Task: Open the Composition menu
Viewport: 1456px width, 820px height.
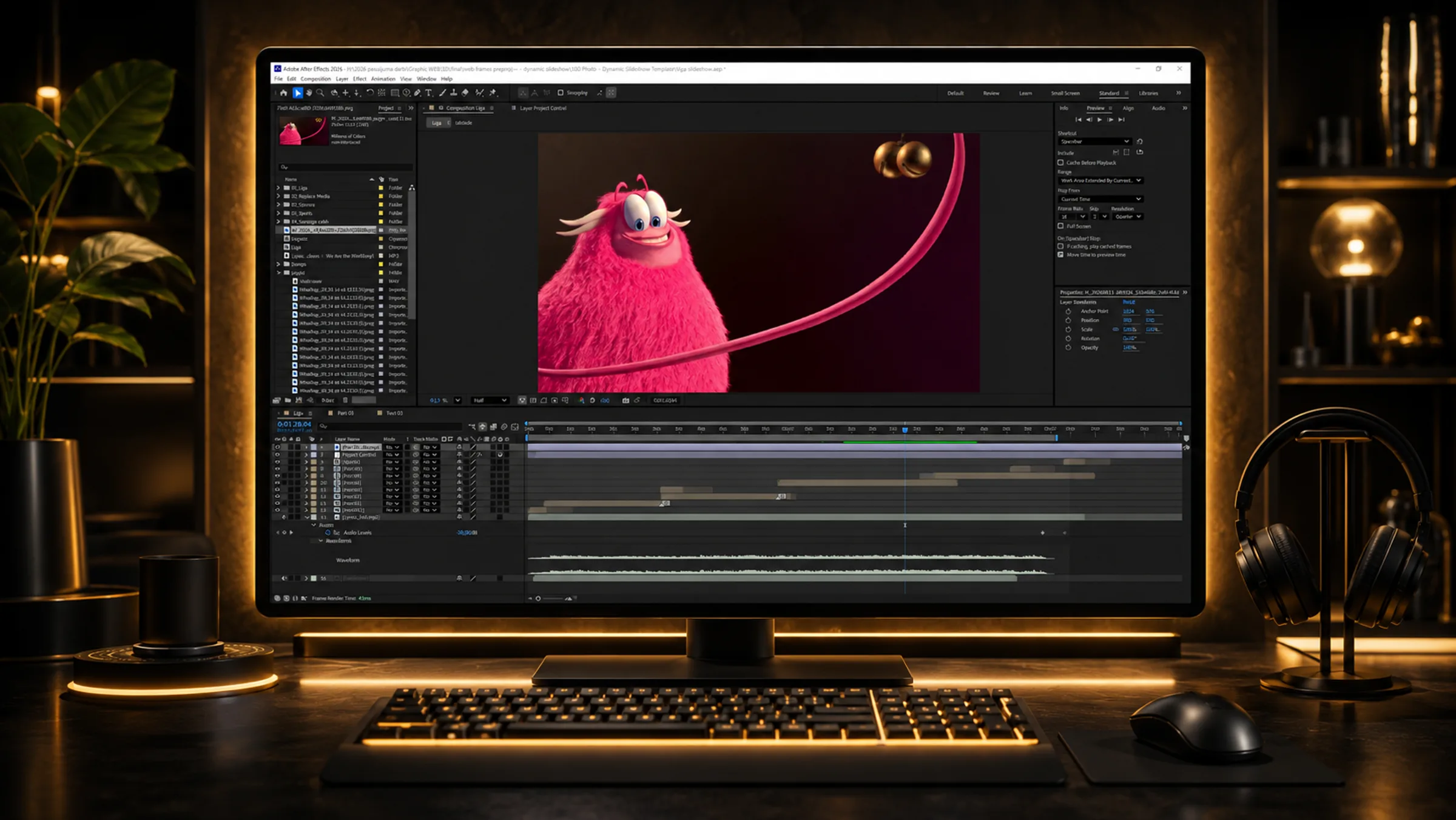Action: pyautogui.click(x=315, y=79)
